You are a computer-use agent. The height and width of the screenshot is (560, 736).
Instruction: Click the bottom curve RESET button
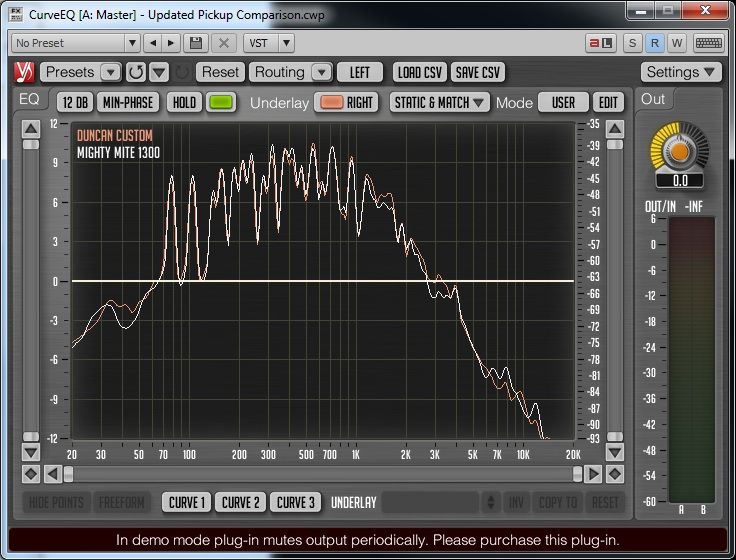point(605,502)
